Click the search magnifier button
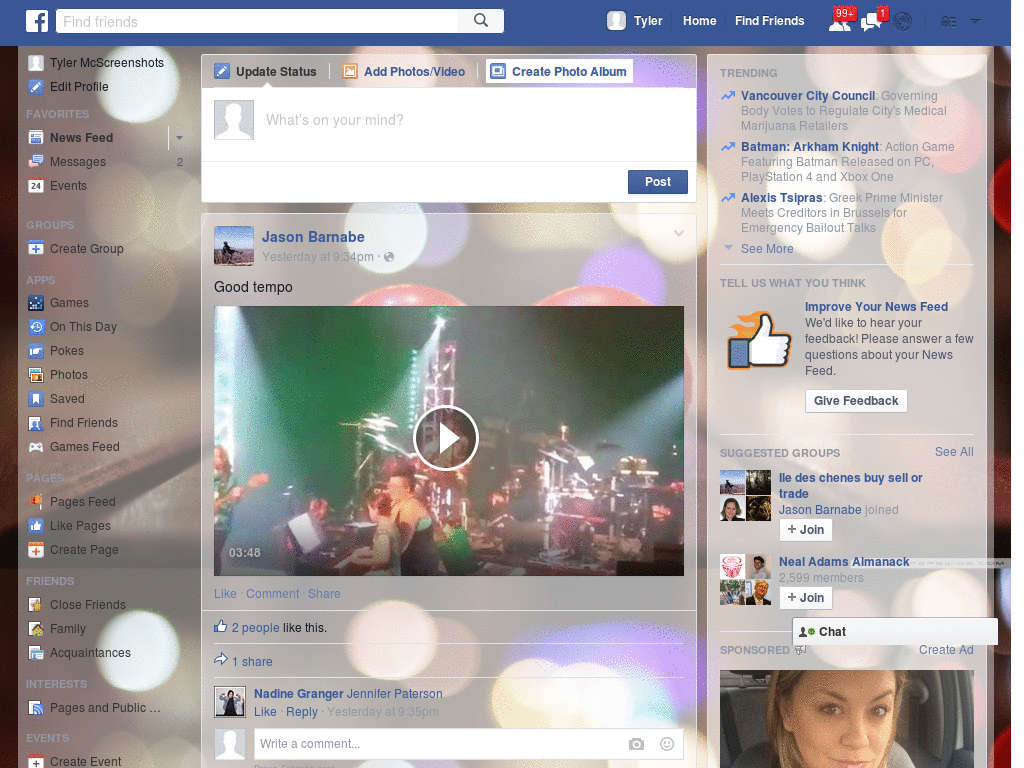Viewport: 1024px width, 768px height. point(481,21)
